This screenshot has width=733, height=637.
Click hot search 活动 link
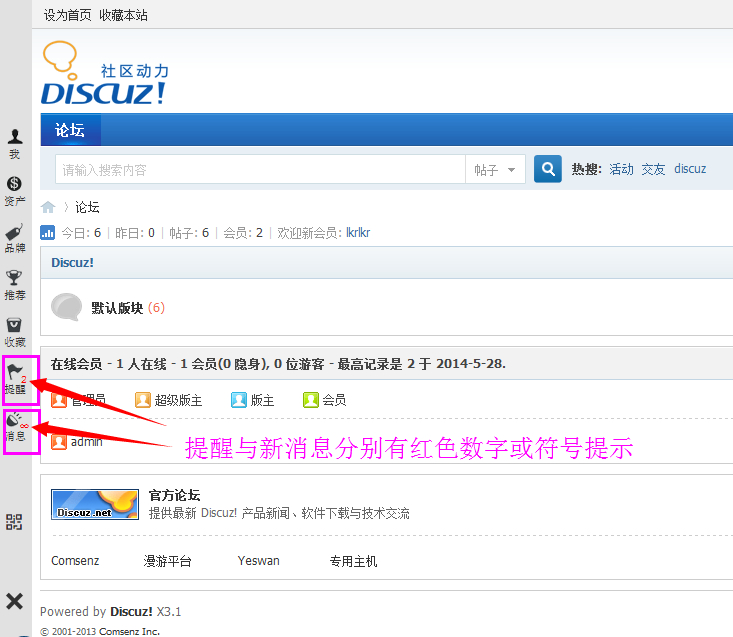point(621,169)
